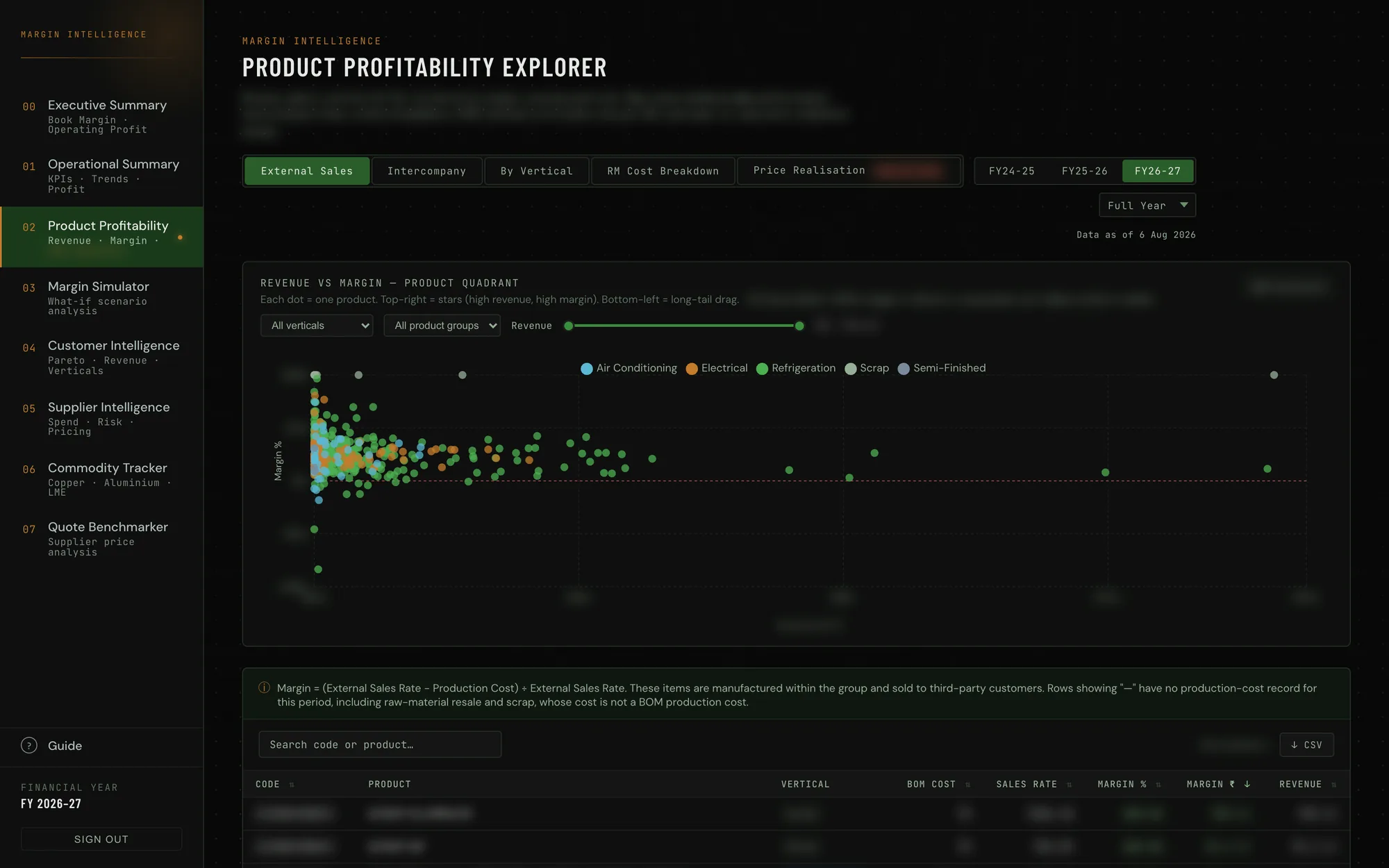Switch to RM Cost Breakdown tab
This screenshot has width=1389, height=868.
click(663, 171)
